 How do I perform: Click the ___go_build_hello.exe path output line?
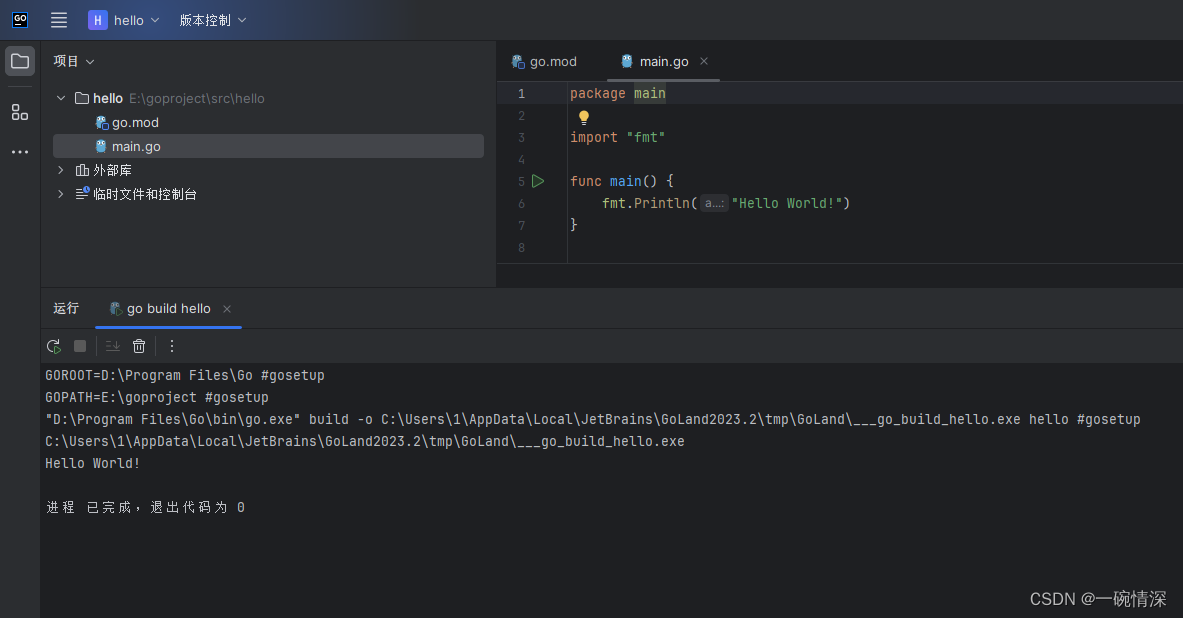[365, 441]
